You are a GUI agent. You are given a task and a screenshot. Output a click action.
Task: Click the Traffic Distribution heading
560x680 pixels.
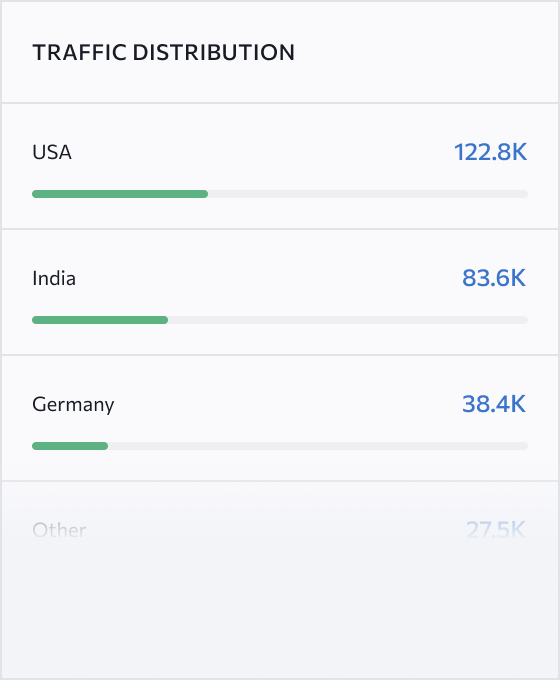[x=164, y=52]
